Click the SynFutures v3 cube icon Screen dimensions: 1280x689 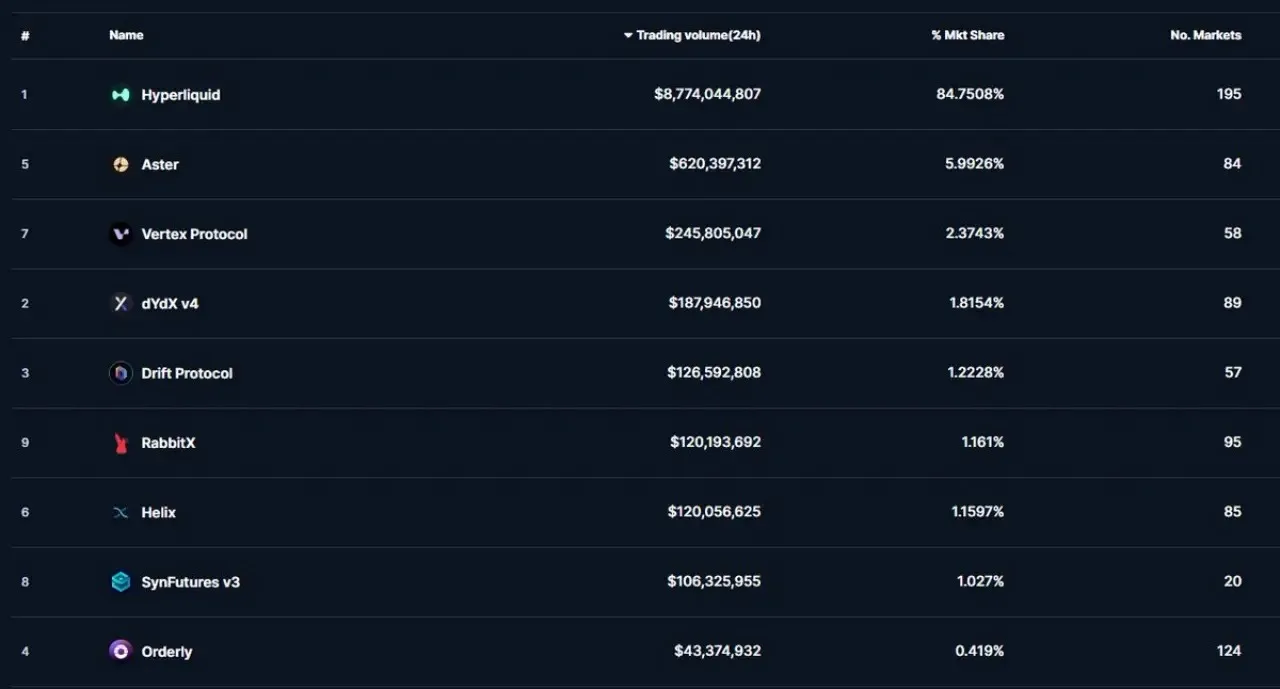click(121, 582)
